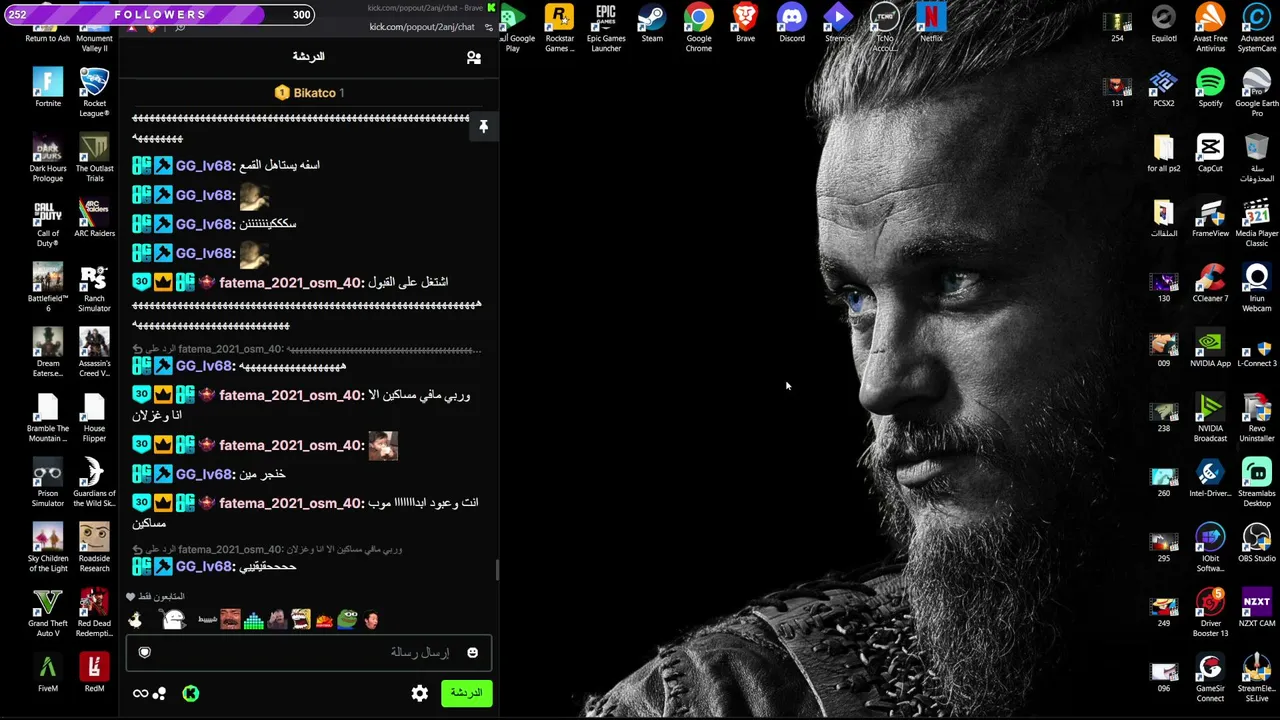Click the pin icon beside the pinned message
The image size is (1280, 720).
pos(483,127)
